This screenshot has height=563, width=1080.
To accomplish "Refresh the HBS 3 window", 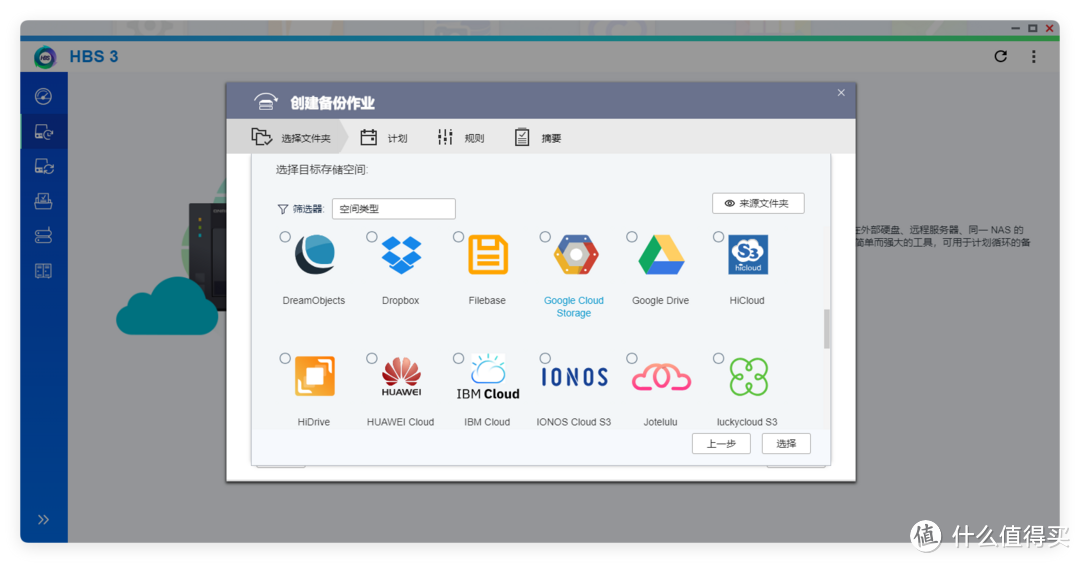I will click(x=1001, y=57).
